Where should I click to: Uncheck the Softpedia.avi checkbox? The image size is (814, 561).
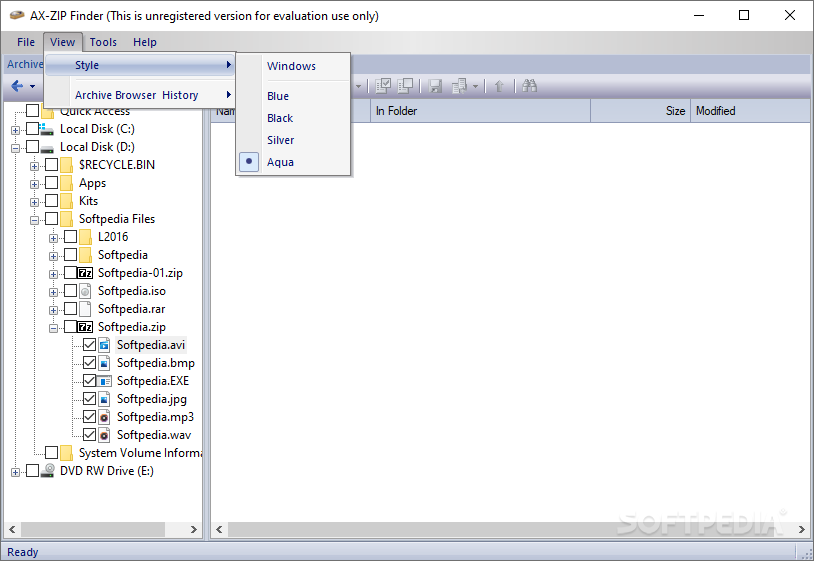coord(89,345)
